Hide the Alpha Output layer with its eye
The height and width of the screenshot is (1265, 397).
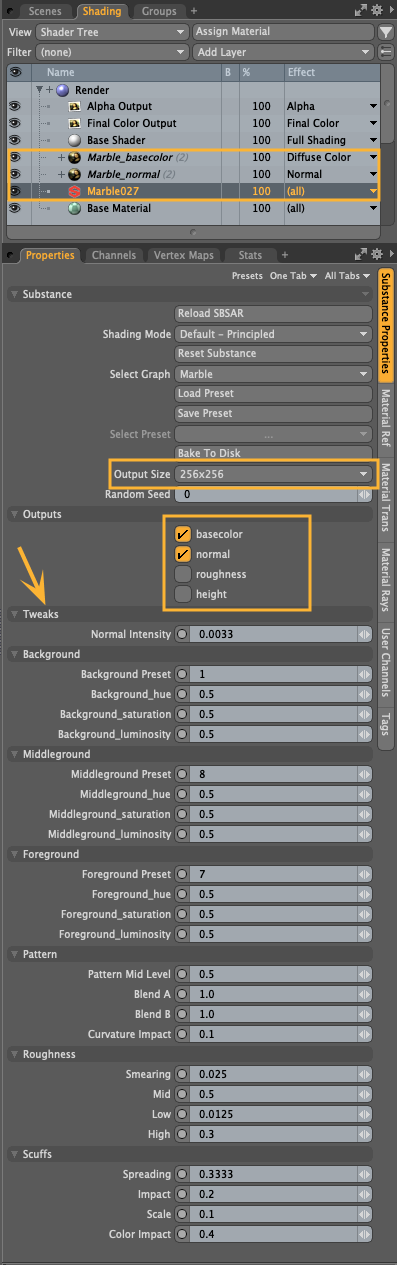click(x=14, y=106)
